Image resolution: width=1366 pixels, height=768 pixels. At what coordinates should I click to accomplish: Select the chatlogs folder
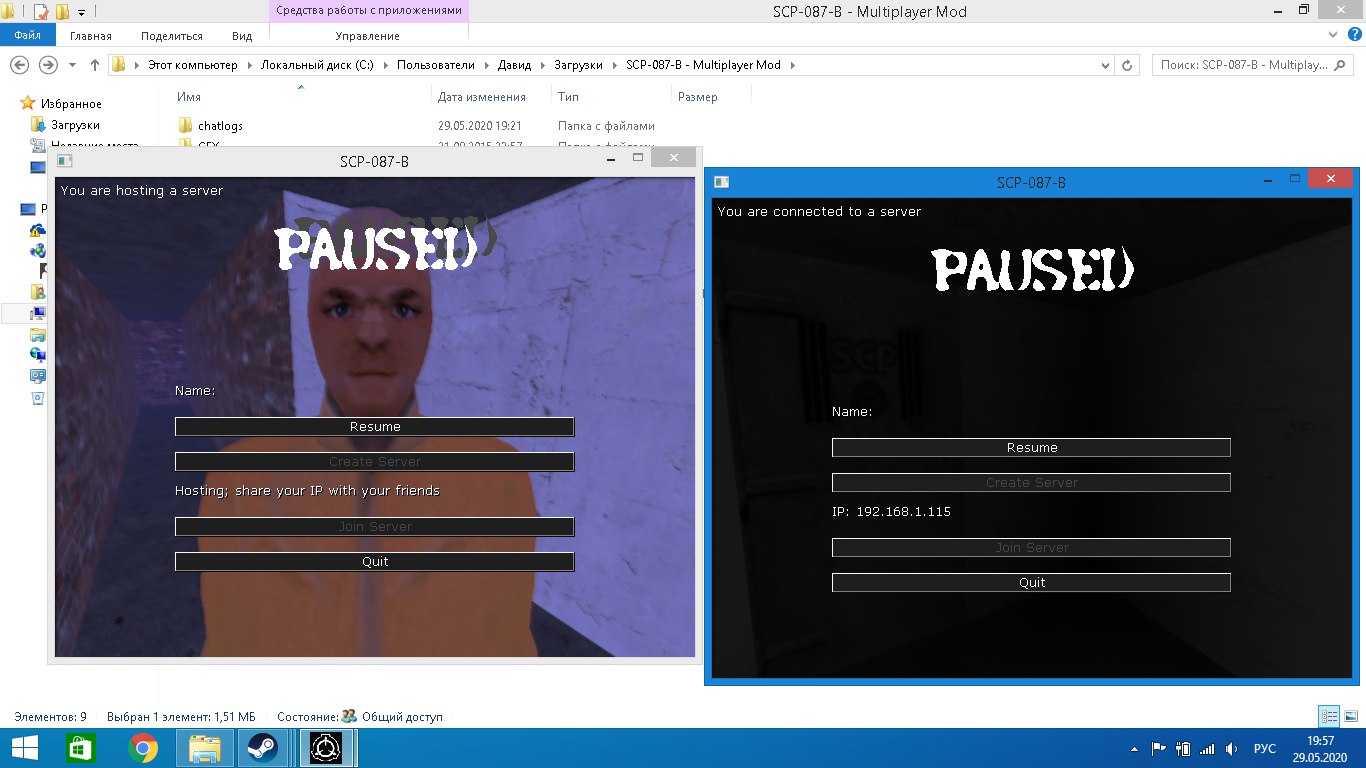[x=220, y=126]
